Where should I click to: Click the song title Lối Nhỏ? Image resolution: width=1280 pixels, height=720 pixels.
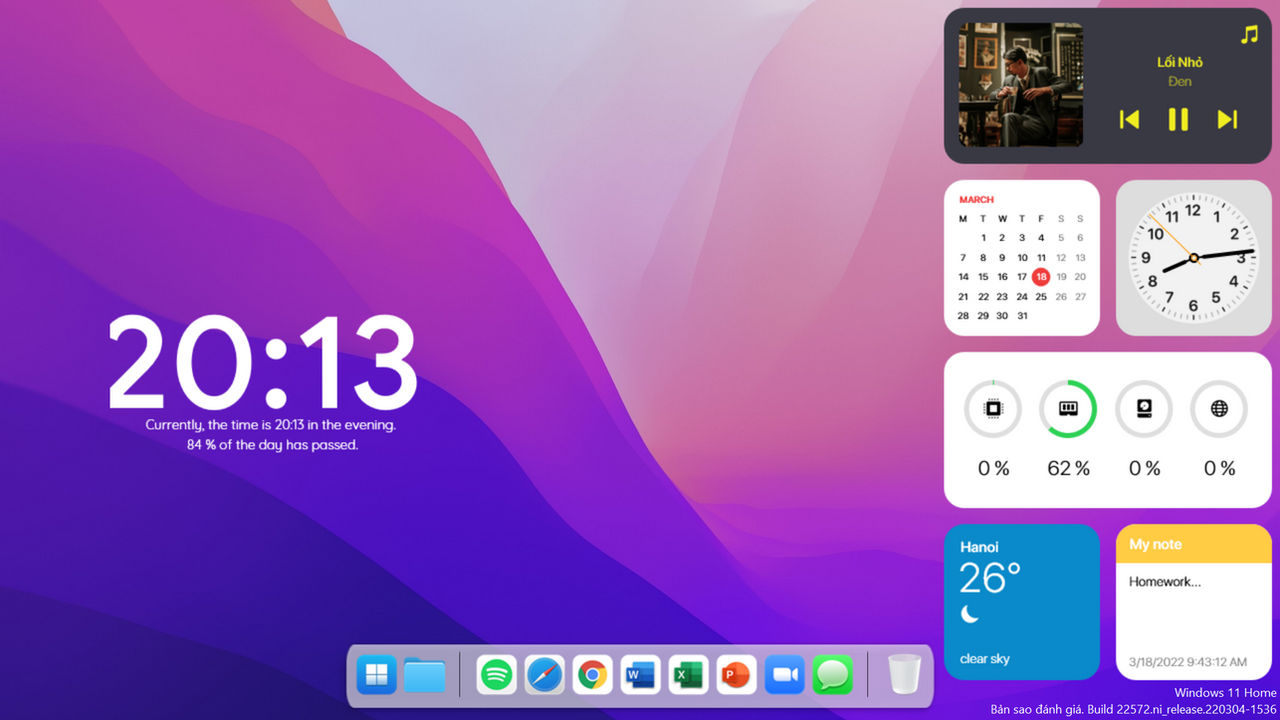pyautogui.click(x=1180, y=62)
